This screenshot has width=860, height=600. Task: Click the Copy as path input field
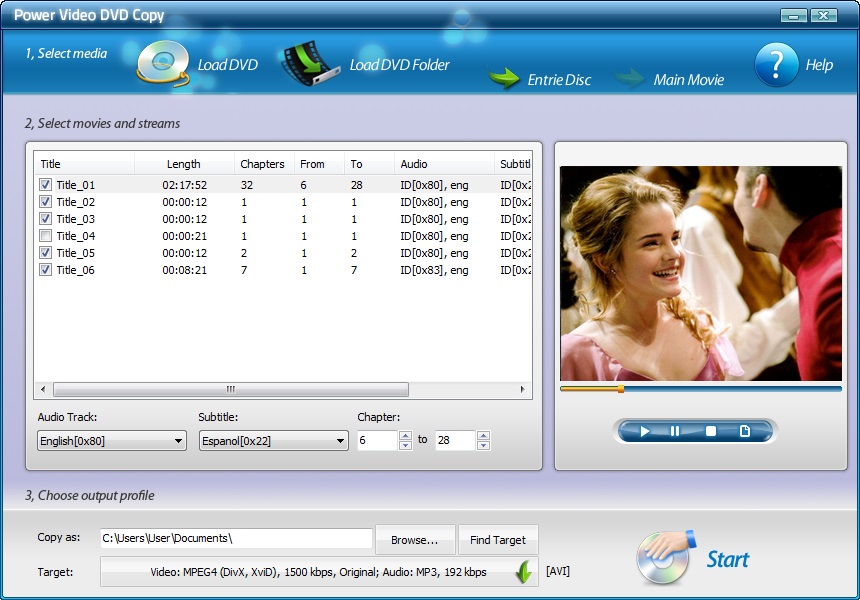tap(236, 539)
